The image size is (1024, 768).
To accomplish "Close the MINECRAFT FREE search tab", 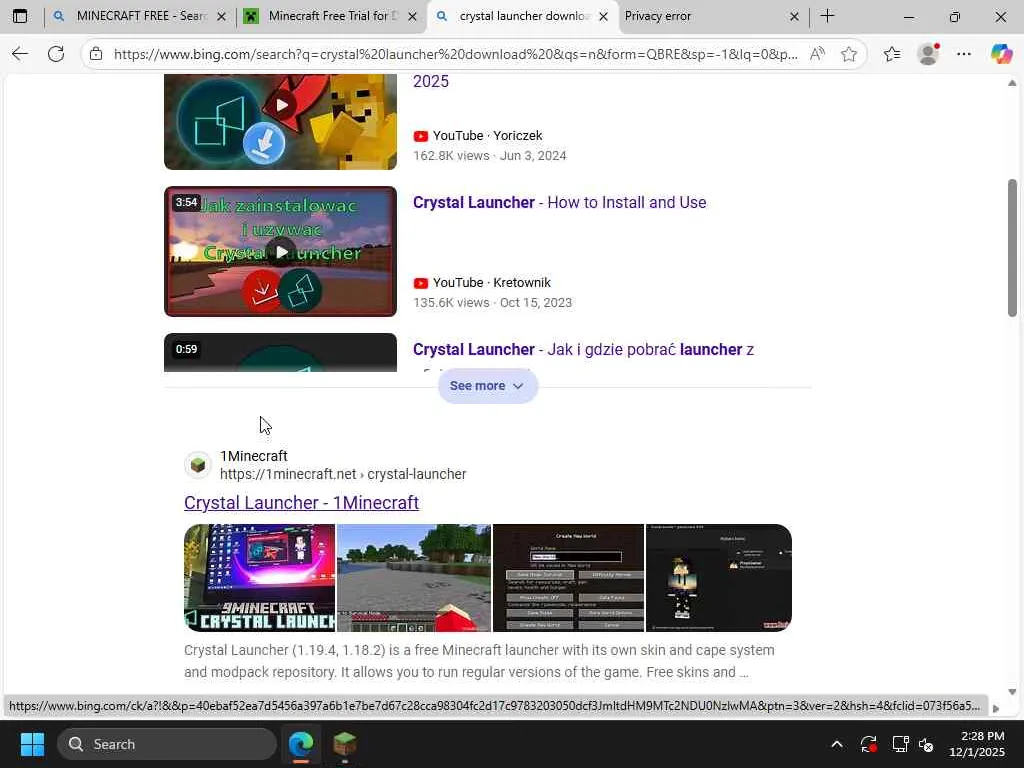I will coord(221,17).
